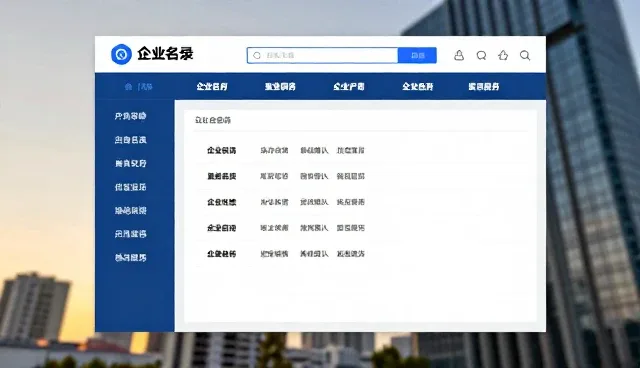The height and width of the screenshot is (368, 640).
Task: Click the bold label of second content row
Action: coord(221,176)
